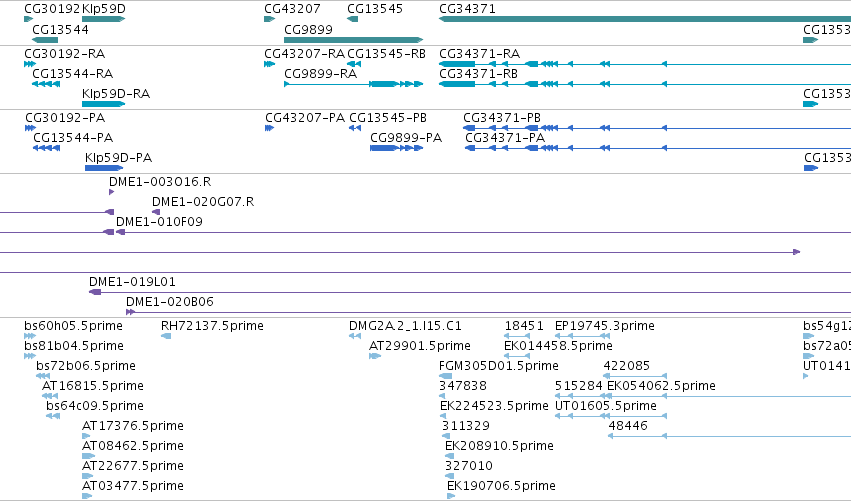The width and height of the screenshot is (851, 501).
Task: Select feature 347838
Action: pyautogui.click(x=442, y=396)
